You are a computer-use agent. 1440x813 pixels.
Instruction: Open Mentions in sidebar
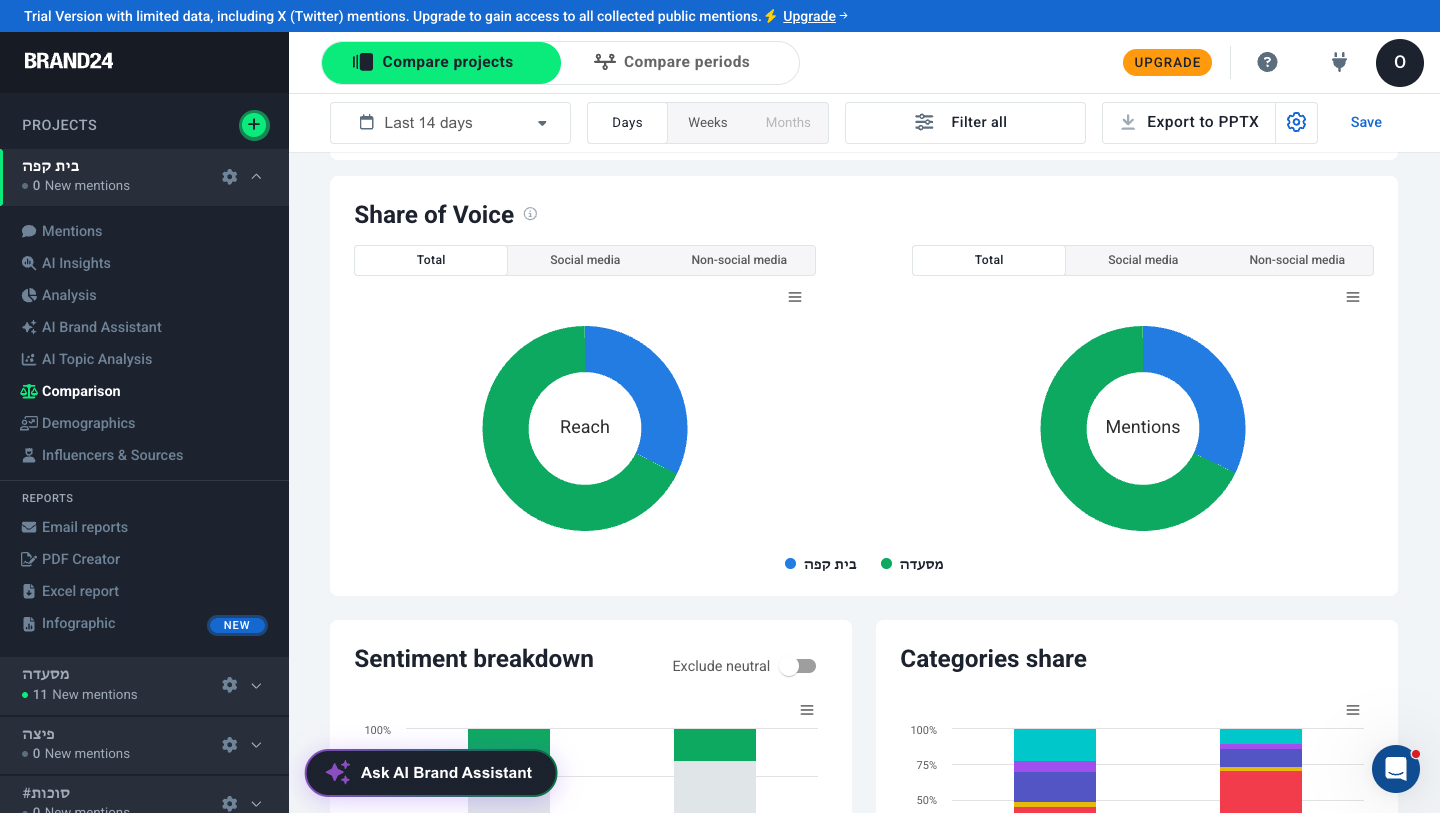(x=72, y=231)
